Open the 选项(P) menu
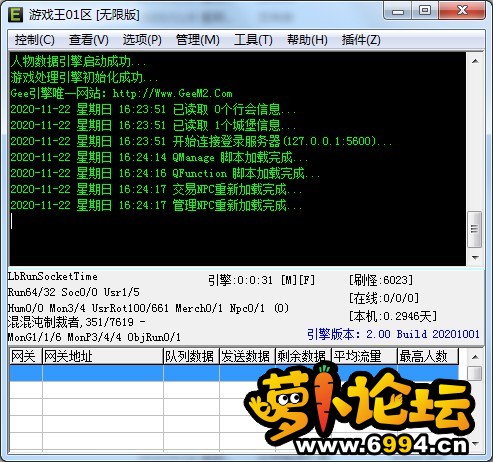 (x=142, y=40)
